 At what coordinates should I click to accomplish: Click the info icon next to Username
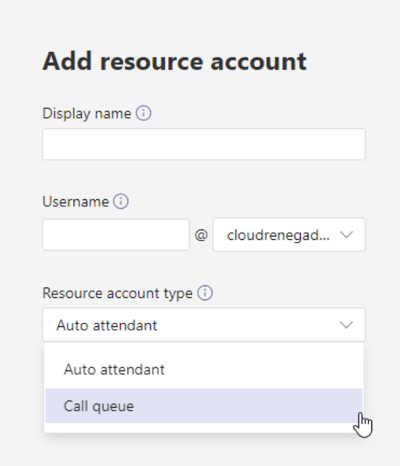(121, 202)
